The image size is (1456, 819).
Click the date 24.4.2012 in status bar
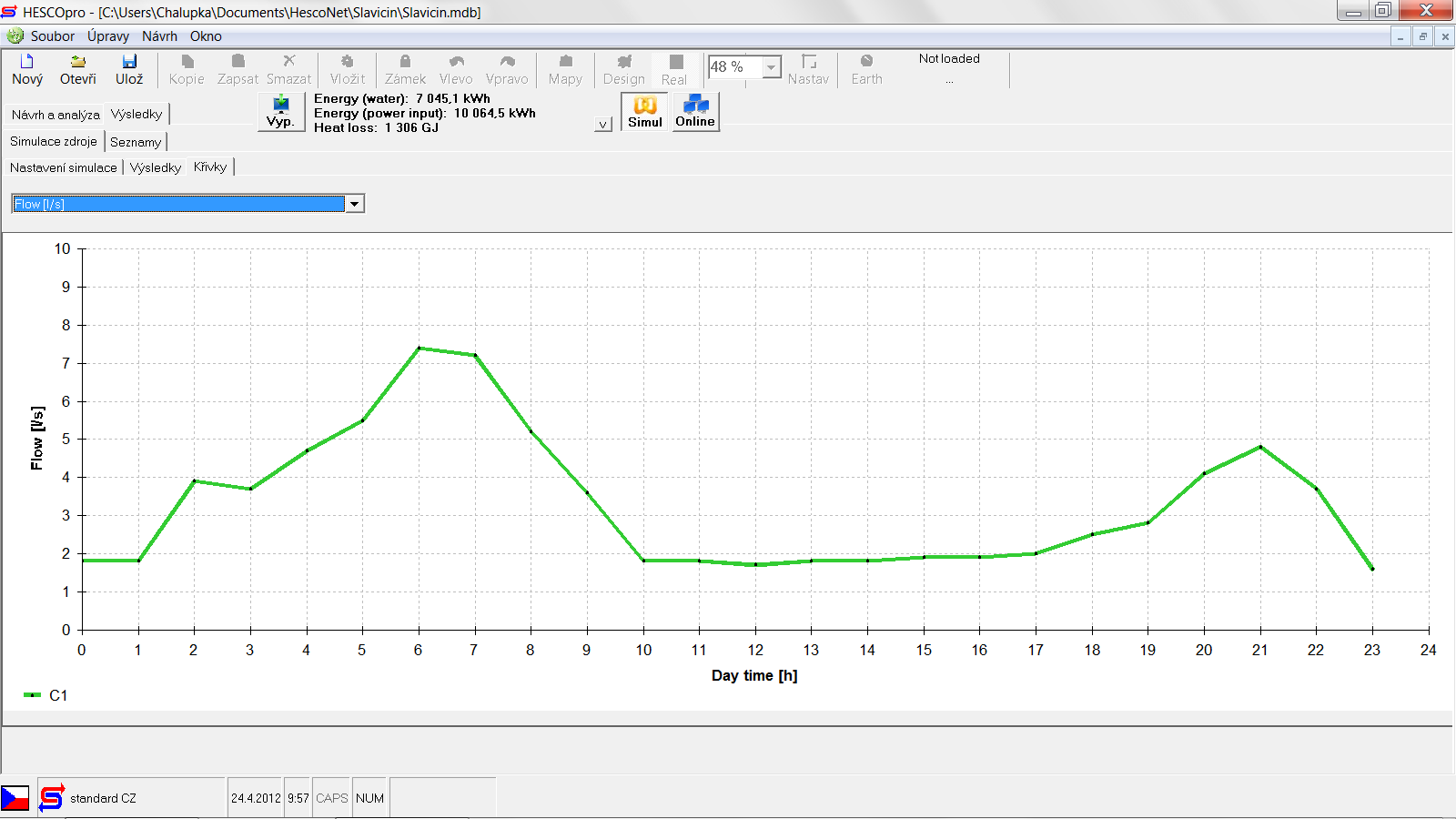256,798
